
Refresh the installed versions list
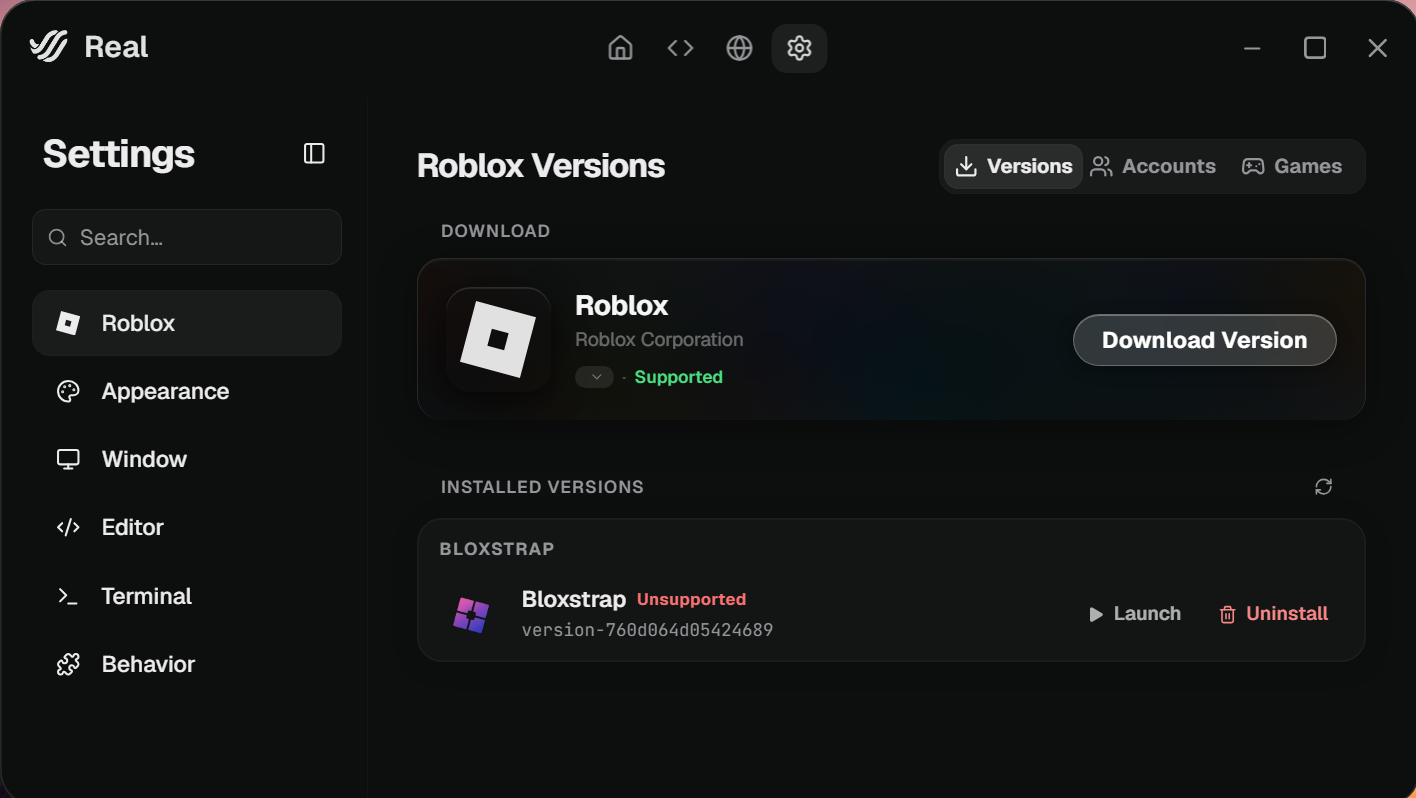point(1323,487)
